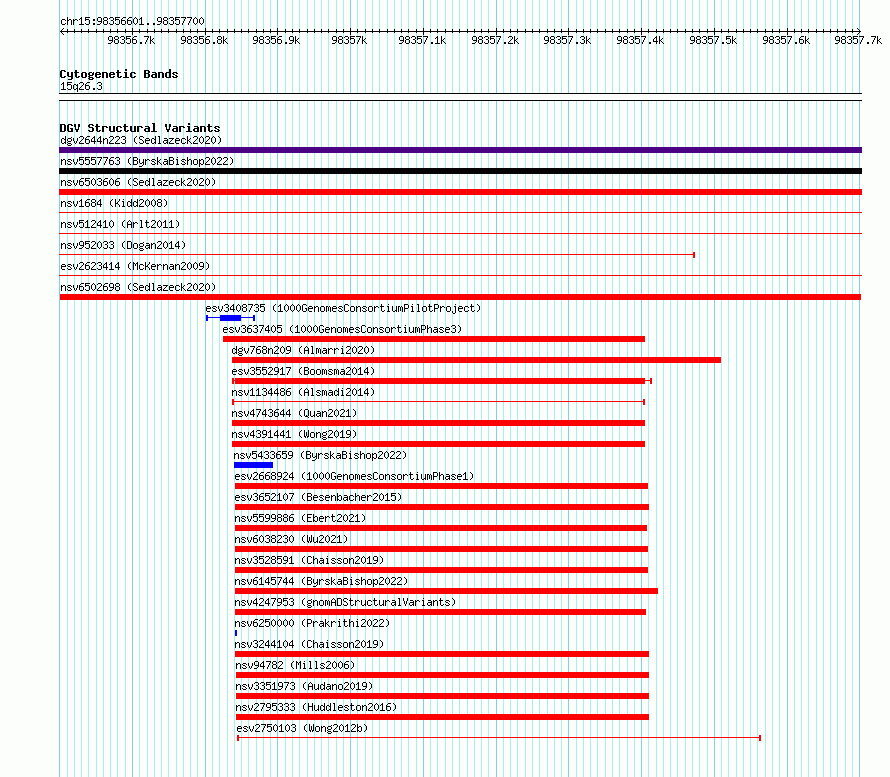The width and height of the screenshot is (890, 777).
Task: Open nsv952033 (Dogan2014) variant label
Action: coord(123,245)
